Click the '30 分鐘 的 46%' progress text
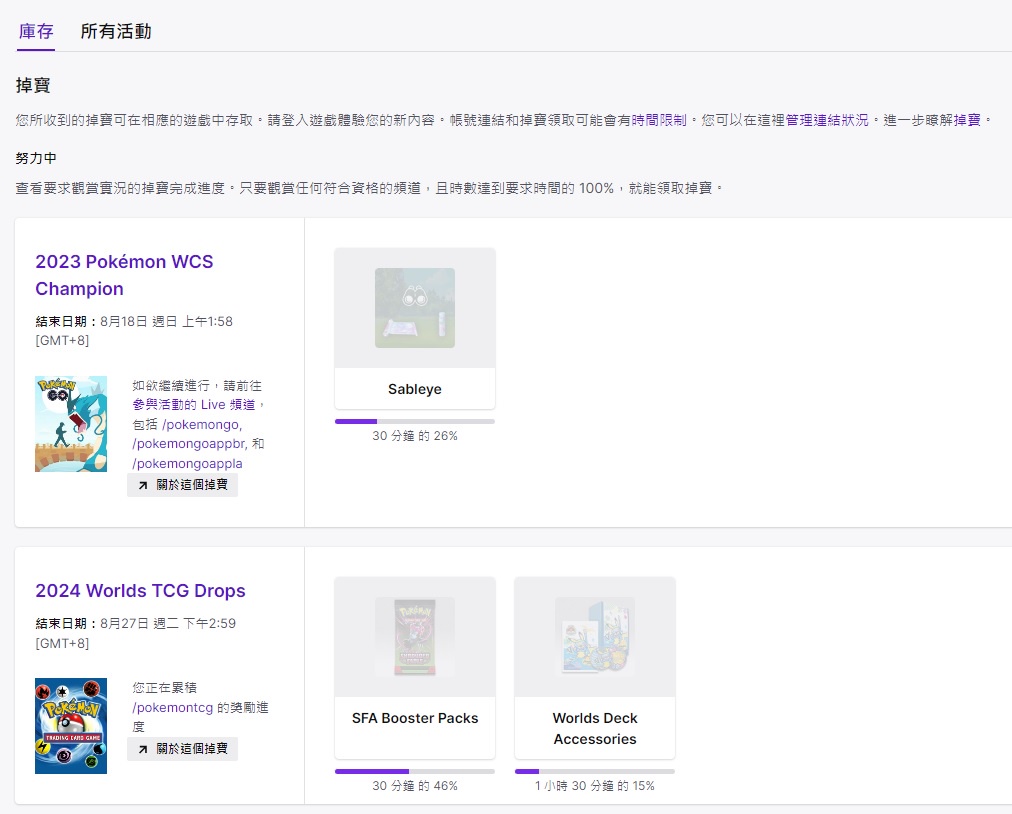 click(x=415, y=786)
